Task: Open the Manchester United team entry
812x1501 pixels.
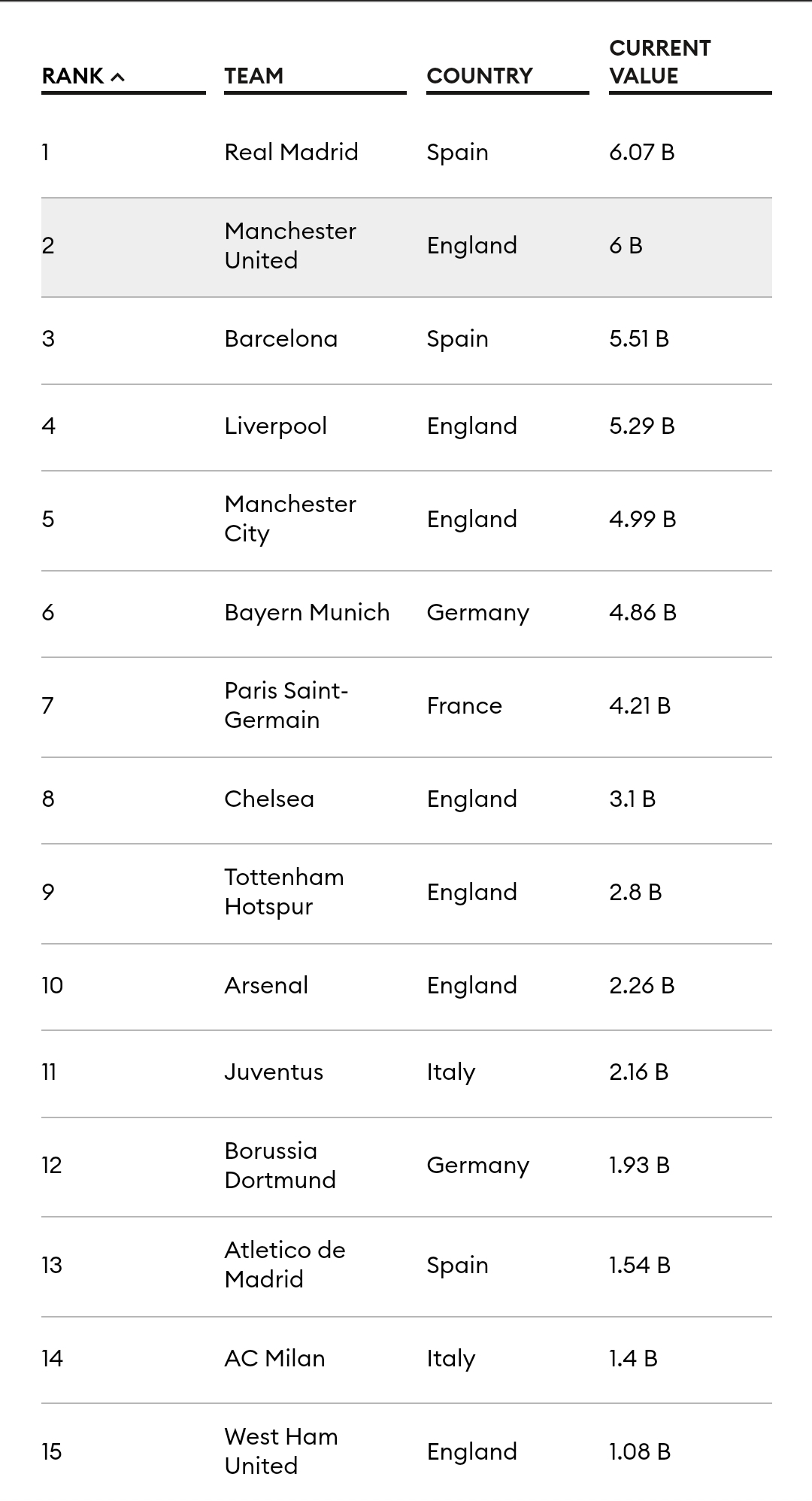Action: [x=290, y=246]
